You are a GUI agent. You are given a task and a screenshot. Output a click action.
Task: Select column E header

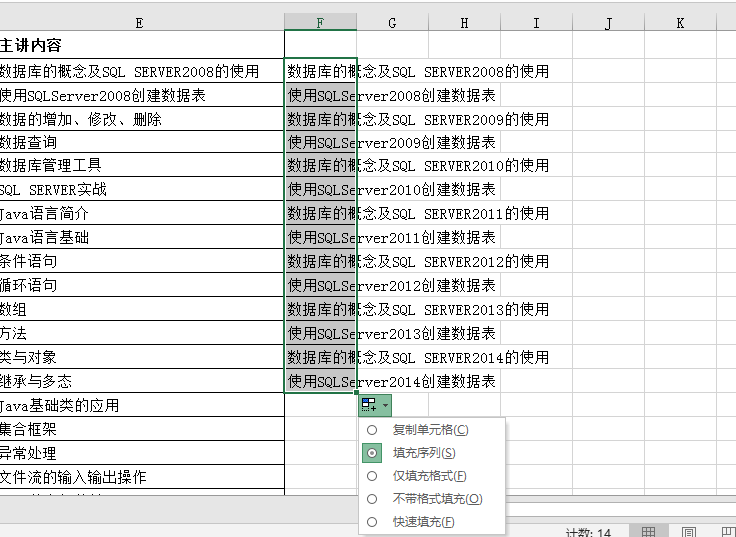pos(139,23)
